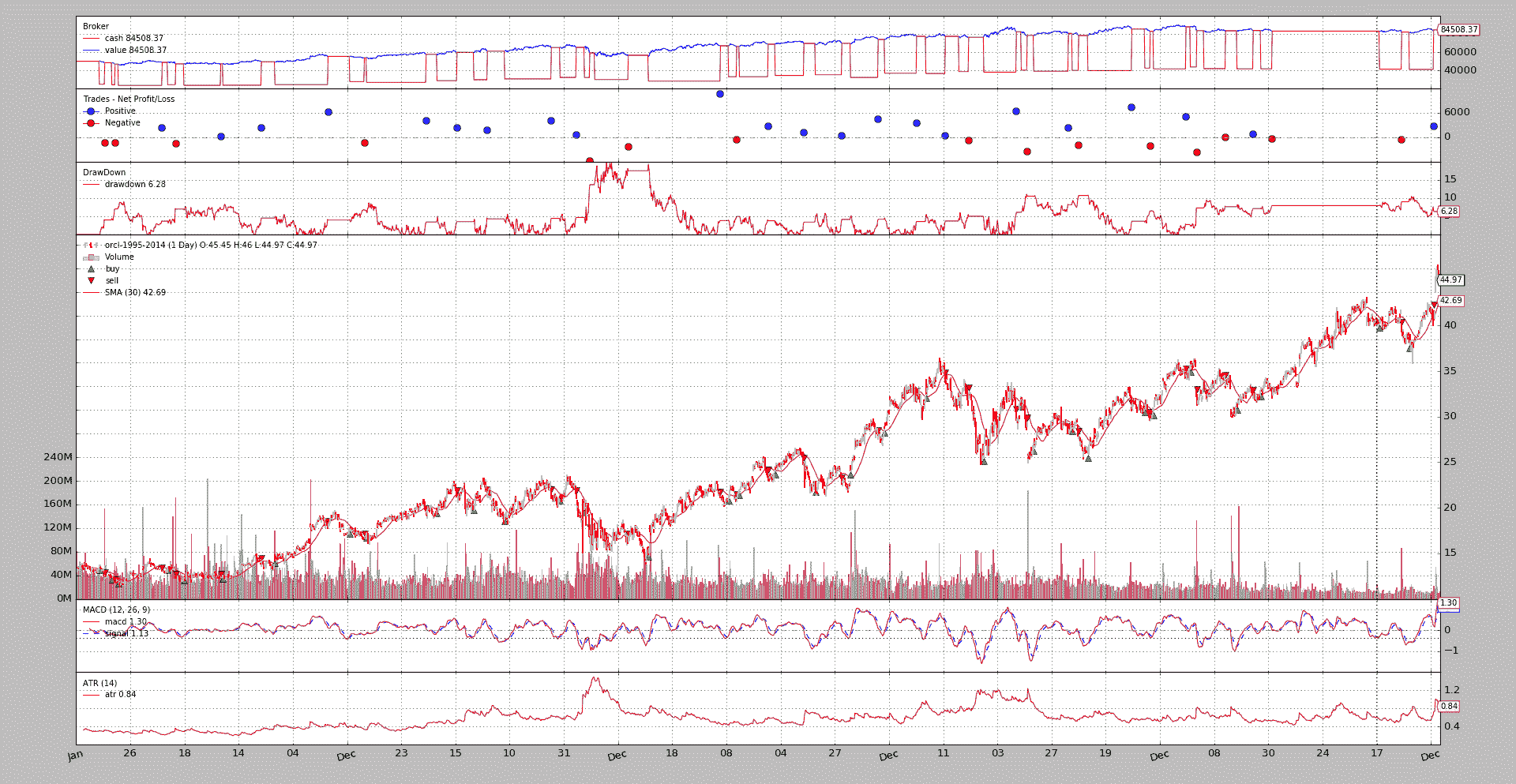Click the buy legend triangle marker
1516x784 pixels.
pyautogui.click(x=91, y=269)
